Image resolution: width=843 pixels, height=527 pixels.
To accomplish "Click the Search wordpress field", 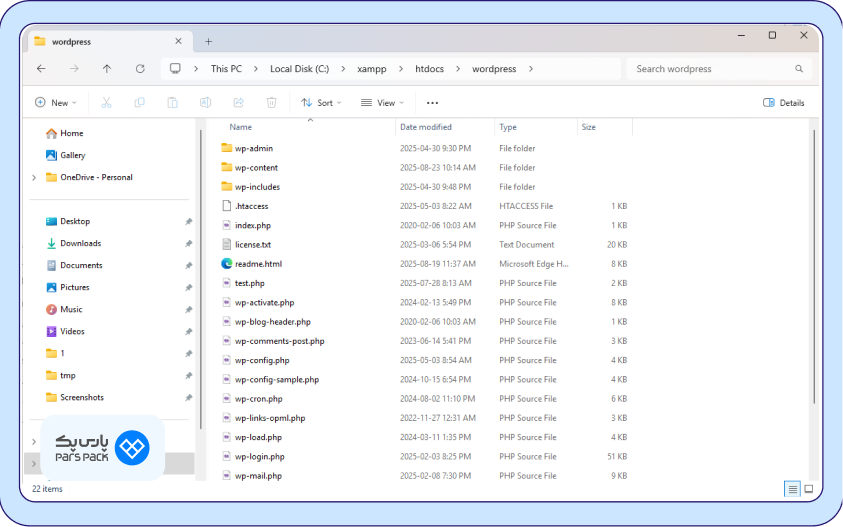I will click(x=719, y=69).
